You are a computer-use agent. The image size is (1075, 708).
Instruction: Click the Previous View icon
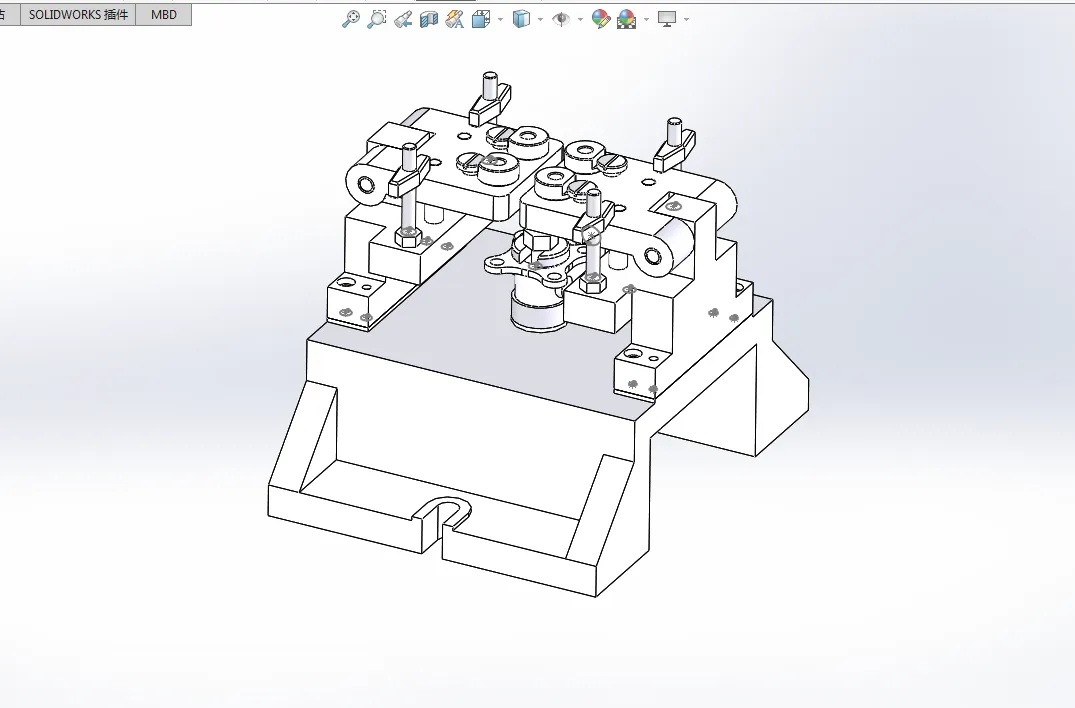click(x=403, y=19)
